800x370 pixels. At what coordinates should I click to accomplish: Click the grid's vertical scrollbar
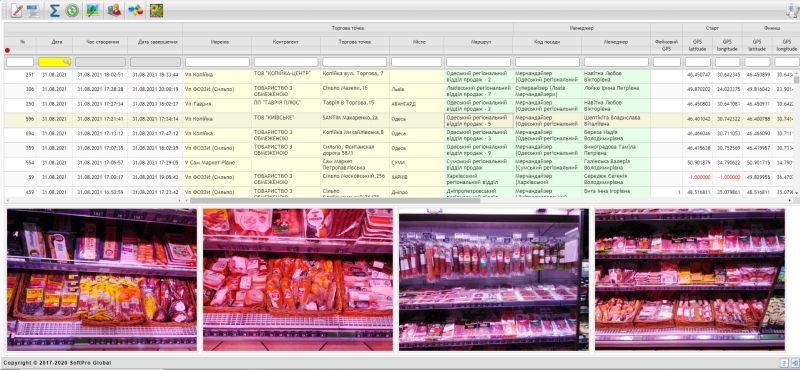(x=796, y=80)
